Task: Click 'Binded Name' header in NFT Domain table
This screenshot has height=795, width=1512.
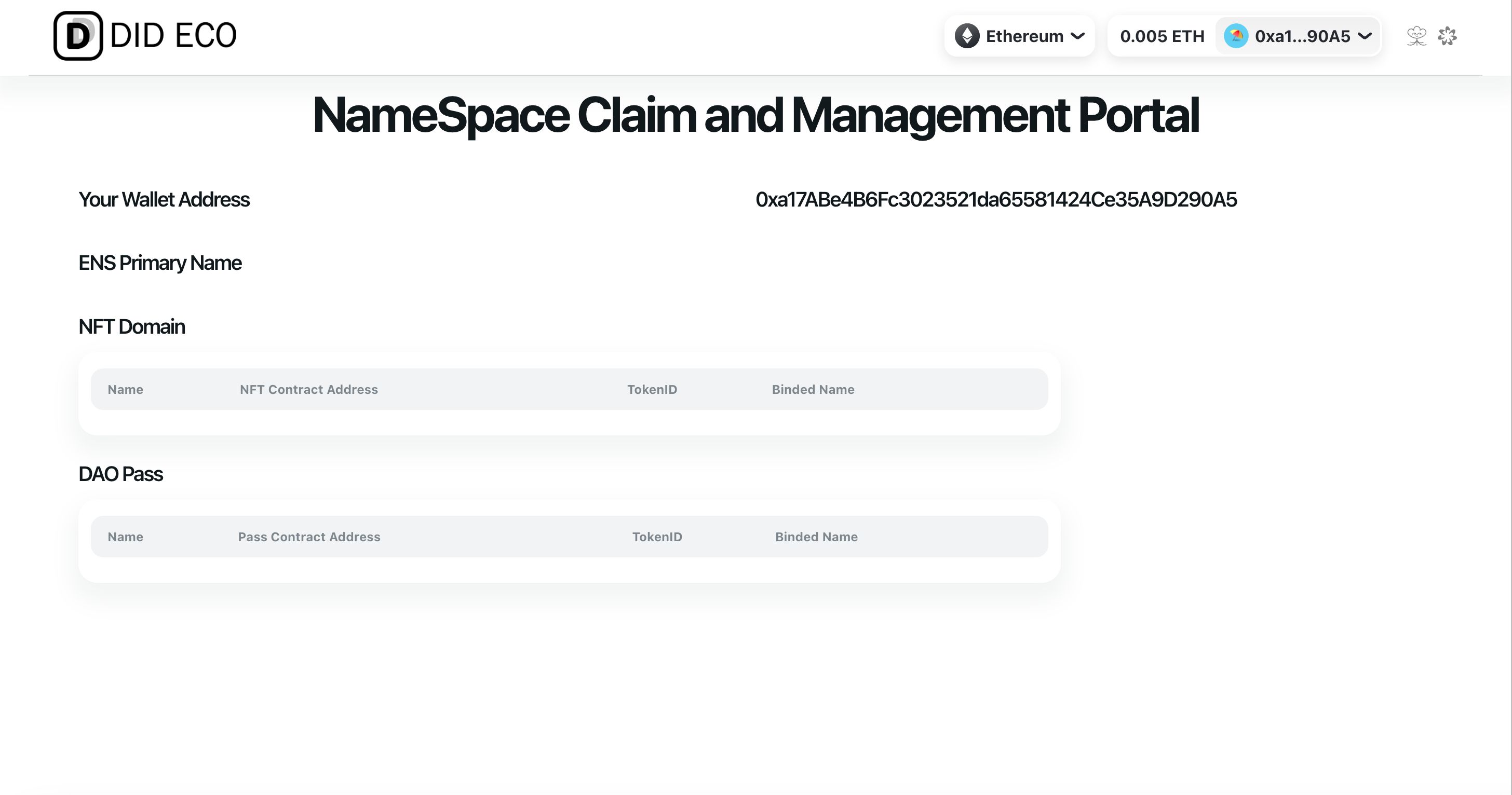Action: 813,390
